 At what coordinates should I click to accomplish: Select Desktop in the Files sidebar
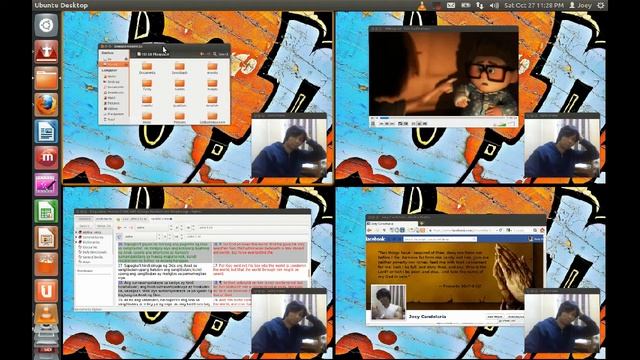[113, 82]
